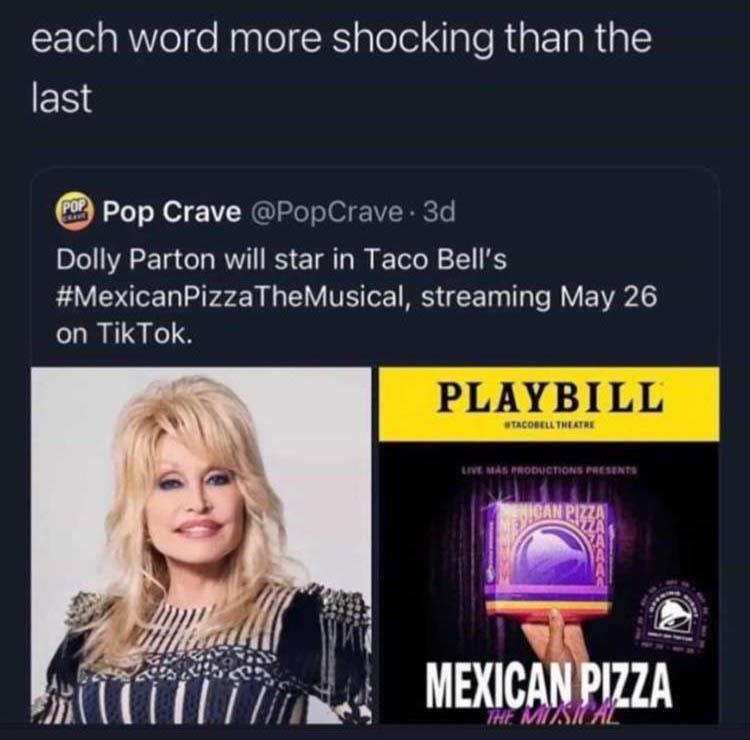The height and width of the screenshot is (740, 750).
Task: Open the Playbill poster image
Action: (549, 545)
